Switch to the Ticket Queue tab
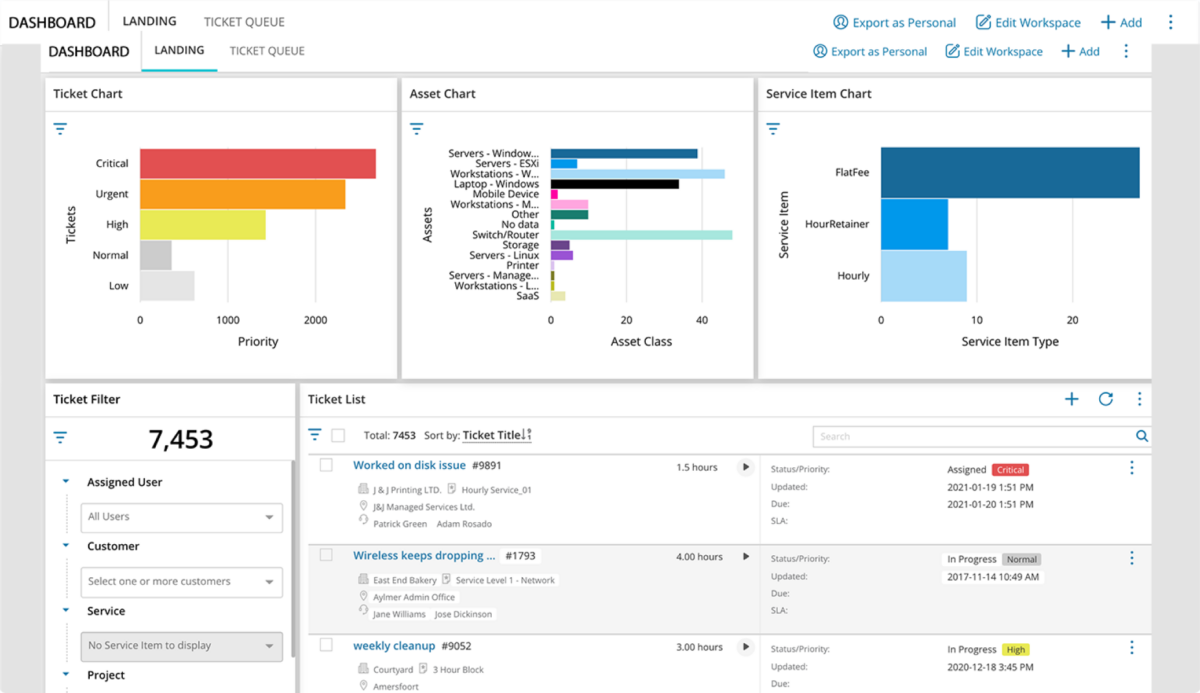1200x693 pixels. point(266,50)
